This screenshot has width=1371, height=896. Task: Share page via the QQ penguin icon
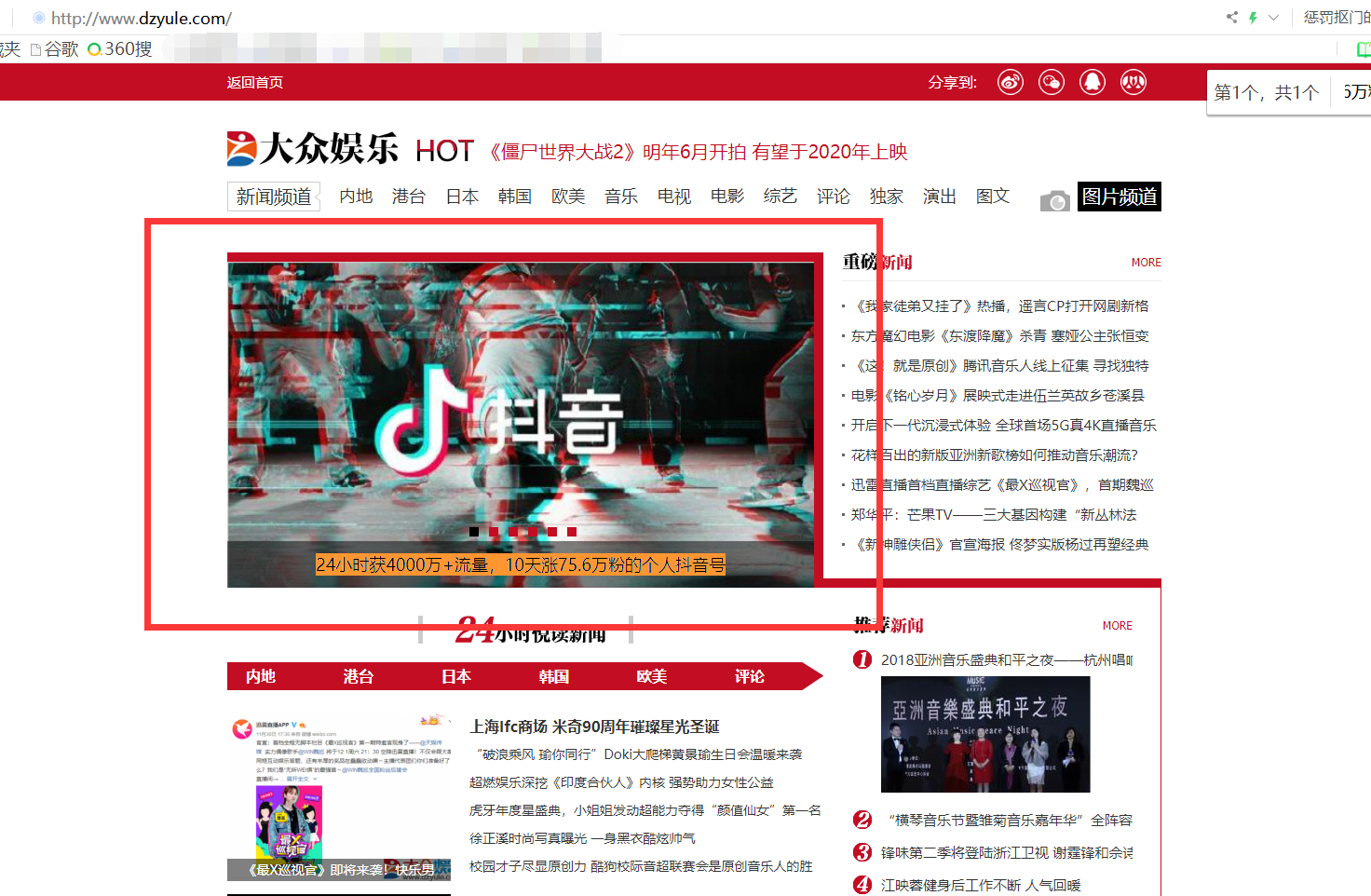[x=1093, y=82]
